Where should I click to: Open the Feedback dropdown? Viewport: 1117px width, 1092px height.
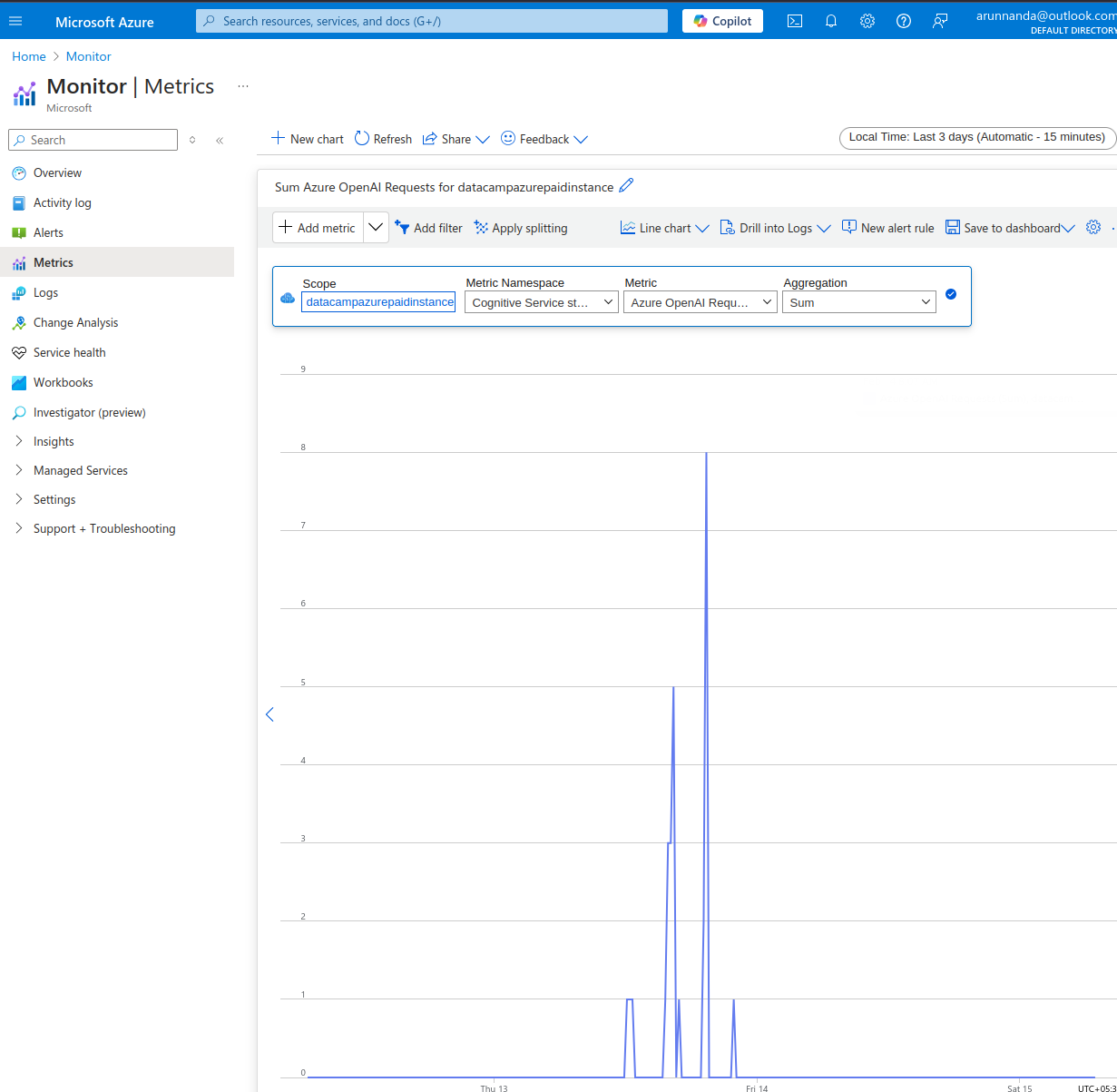pyautogui.click(x=544, y=139)
